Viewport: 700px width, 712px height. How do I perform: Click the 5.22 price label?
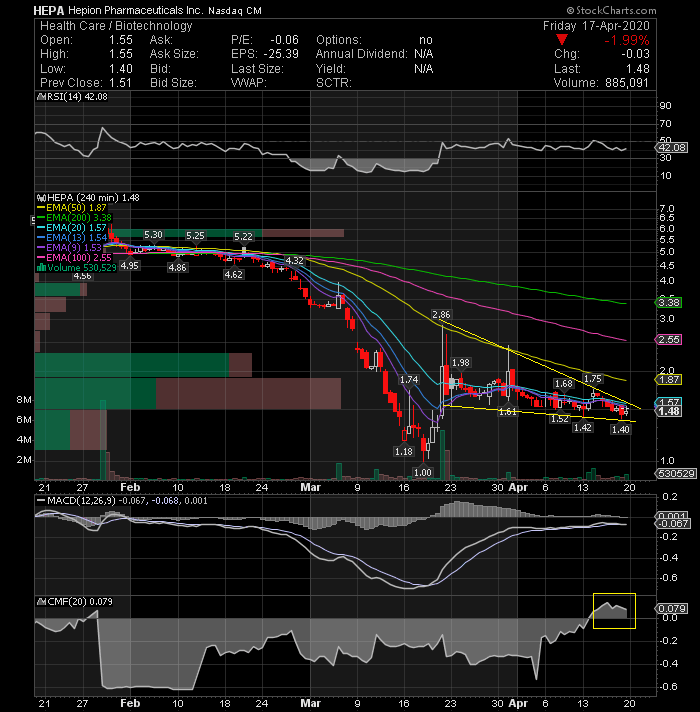click(243, 237)
